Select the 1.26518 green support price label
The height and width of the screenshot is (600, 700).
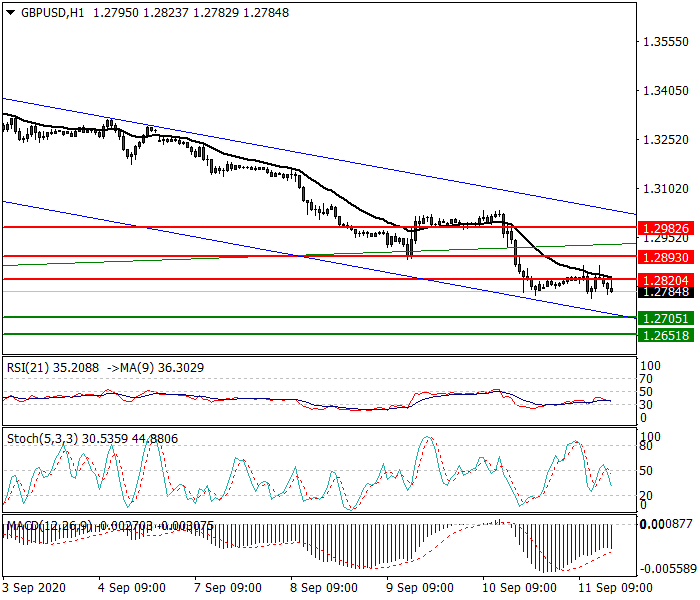(666, 335)
